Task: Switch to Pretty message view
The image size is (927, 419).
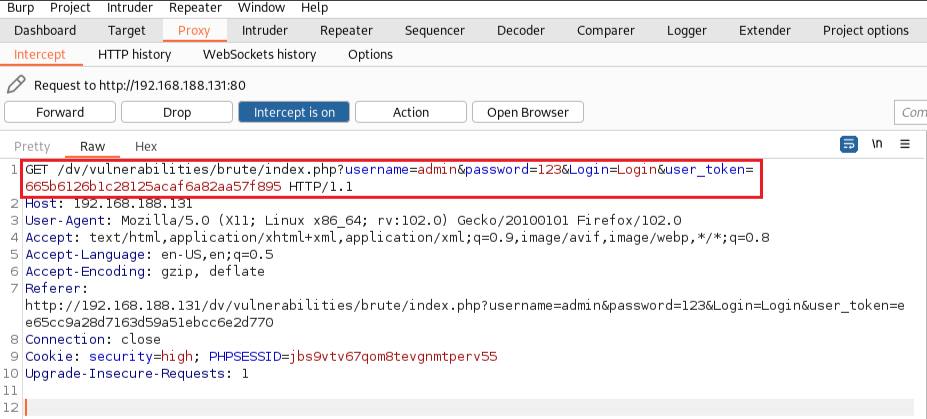Action: click(x=32, y=147)
